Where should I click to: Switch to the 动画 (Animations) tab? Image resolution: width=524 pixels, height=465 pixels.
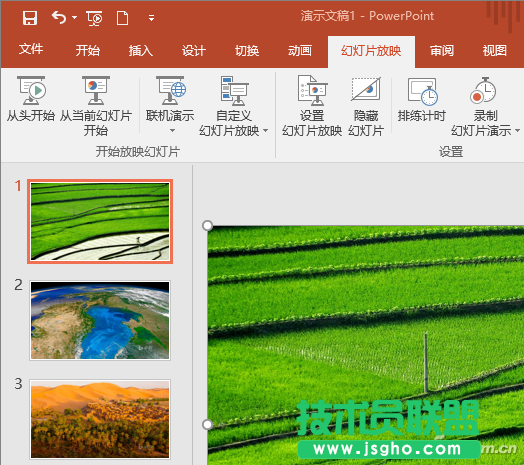[300, 51]
